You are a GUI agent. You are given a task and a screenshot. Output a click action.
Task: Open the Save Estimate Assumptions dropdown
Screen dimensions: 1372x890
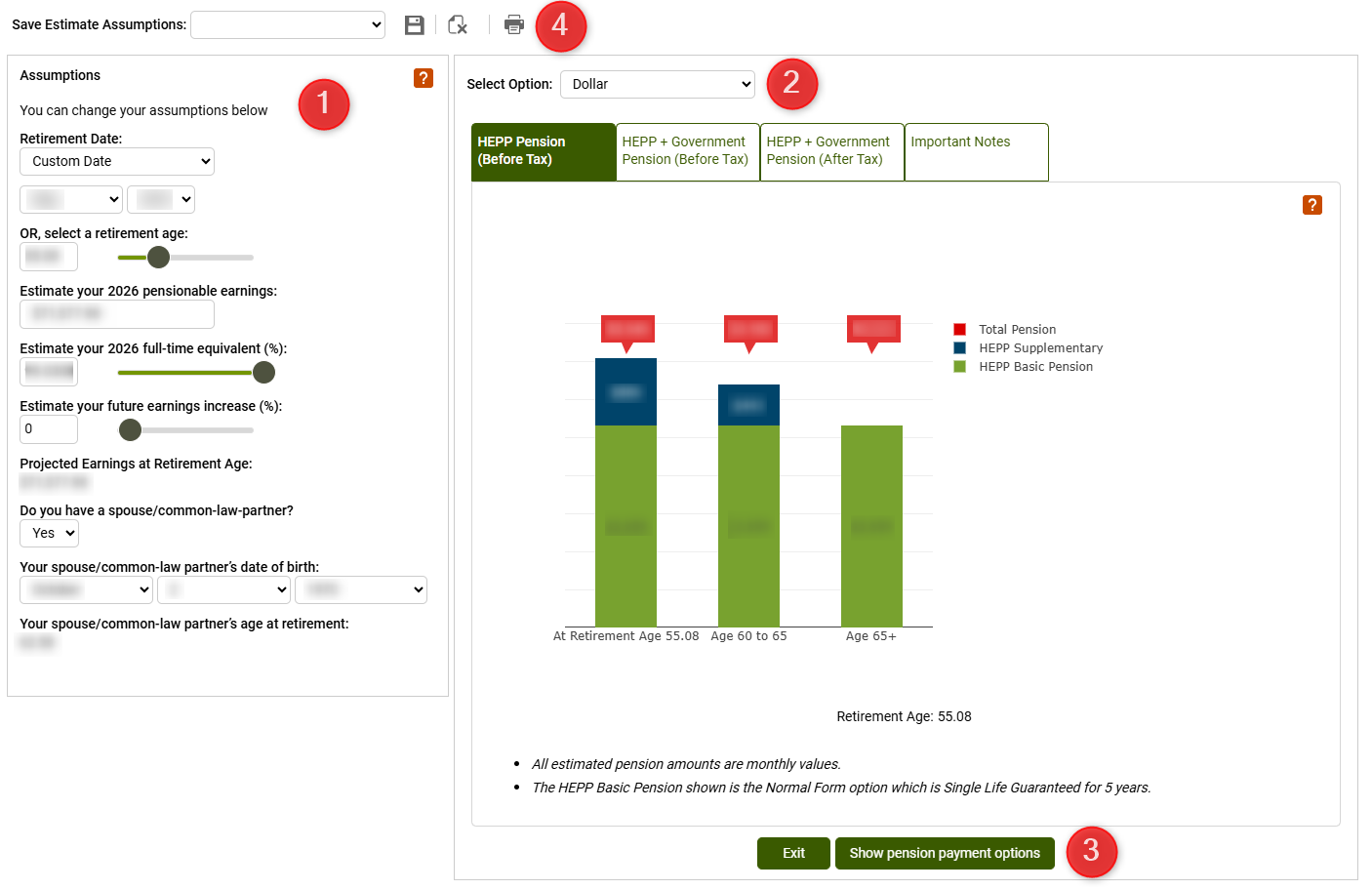(288, 25)
